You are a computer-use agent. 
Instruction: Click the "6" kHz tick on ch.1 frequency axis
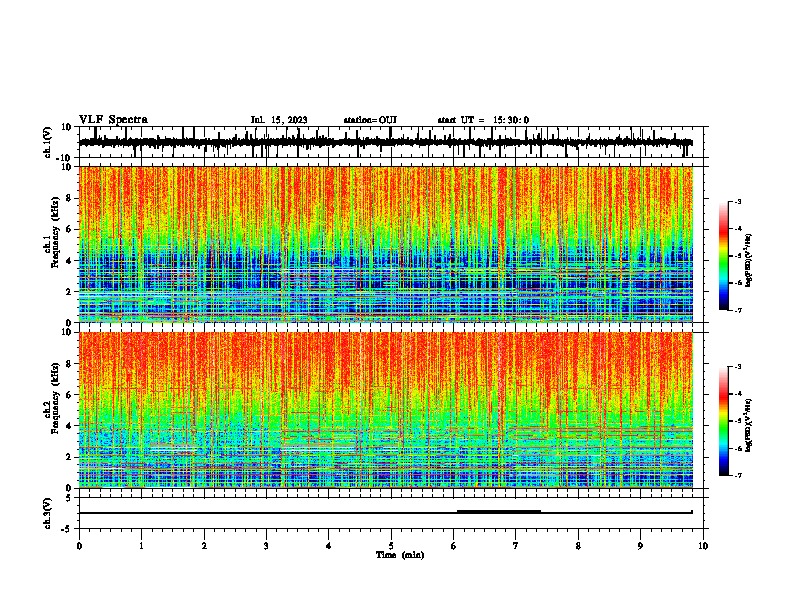69,230
